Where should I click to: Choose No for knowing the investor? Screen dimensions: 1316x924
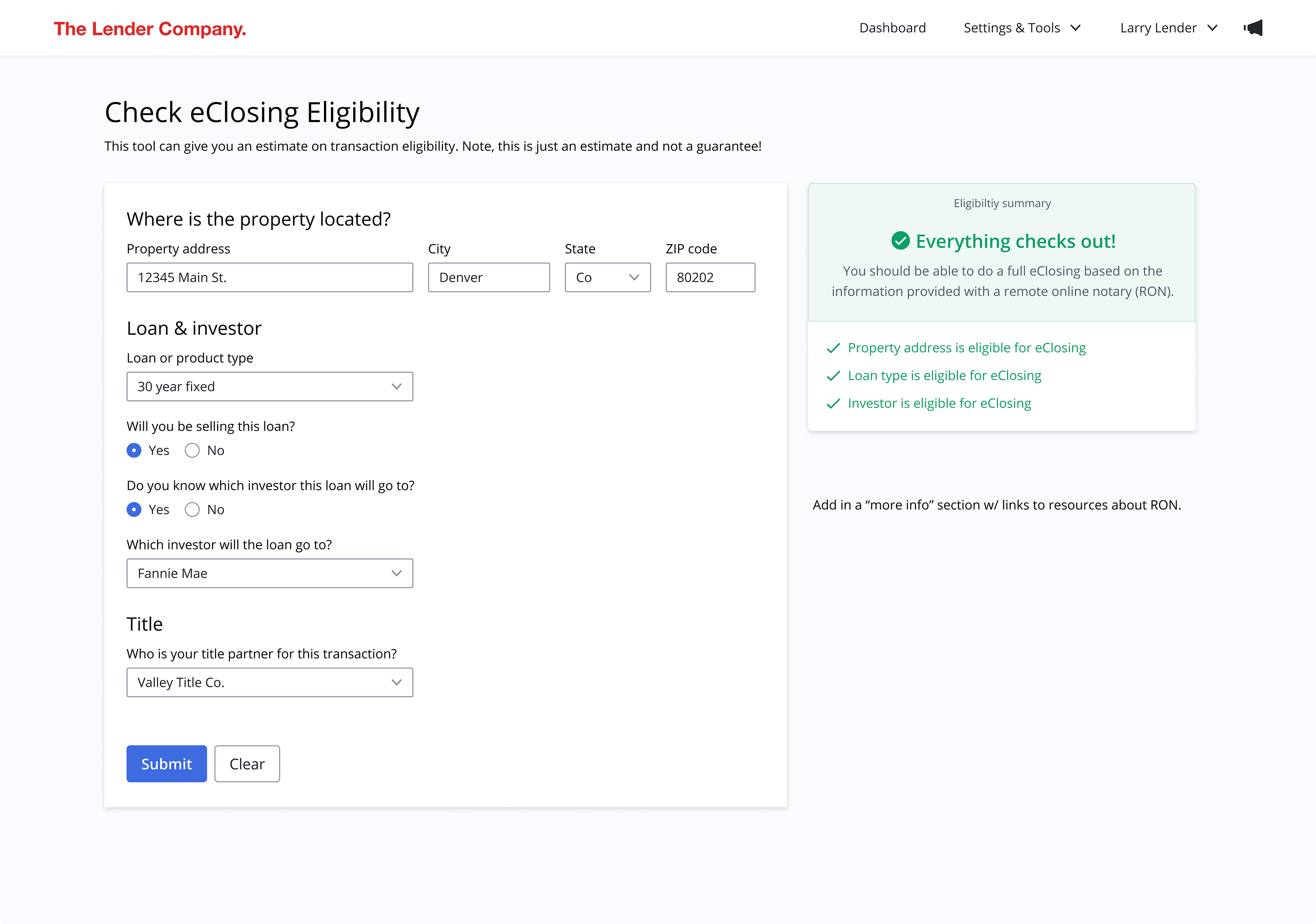[192, 509]
